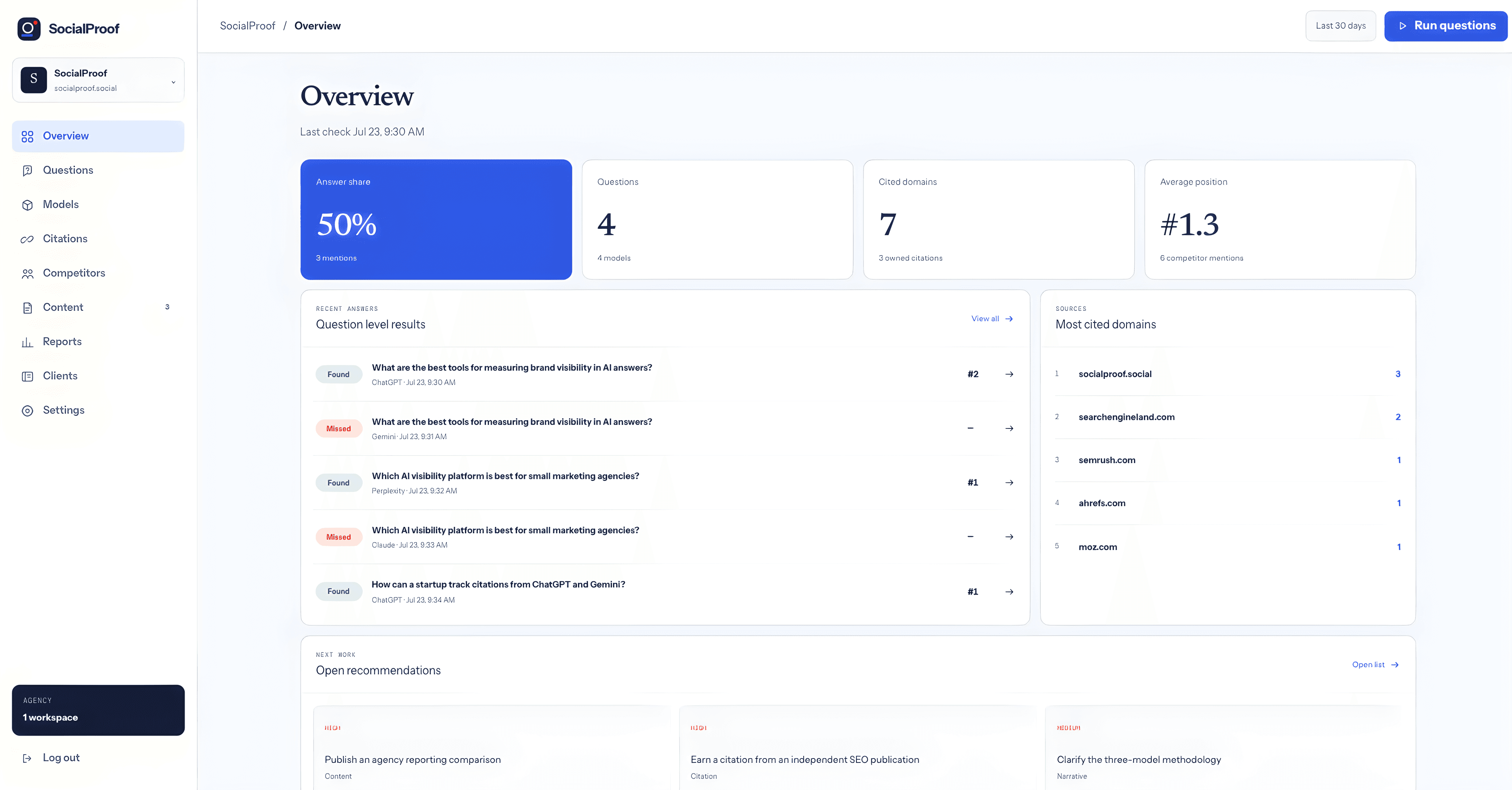Click the Overview breadcrumb text
The width and height of the screenshot is (1512, 790).
tap(317, 26)
